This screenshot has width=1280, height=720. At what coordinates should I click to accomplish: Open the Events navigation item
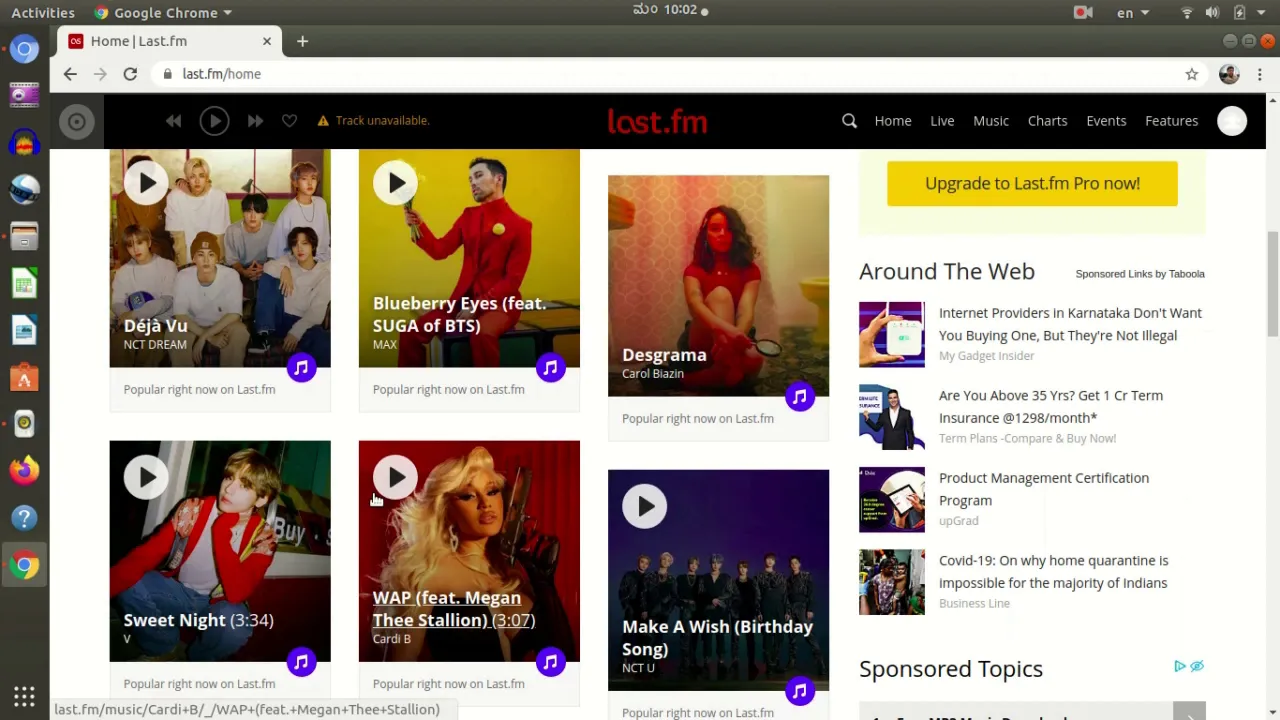(1106, 121)
